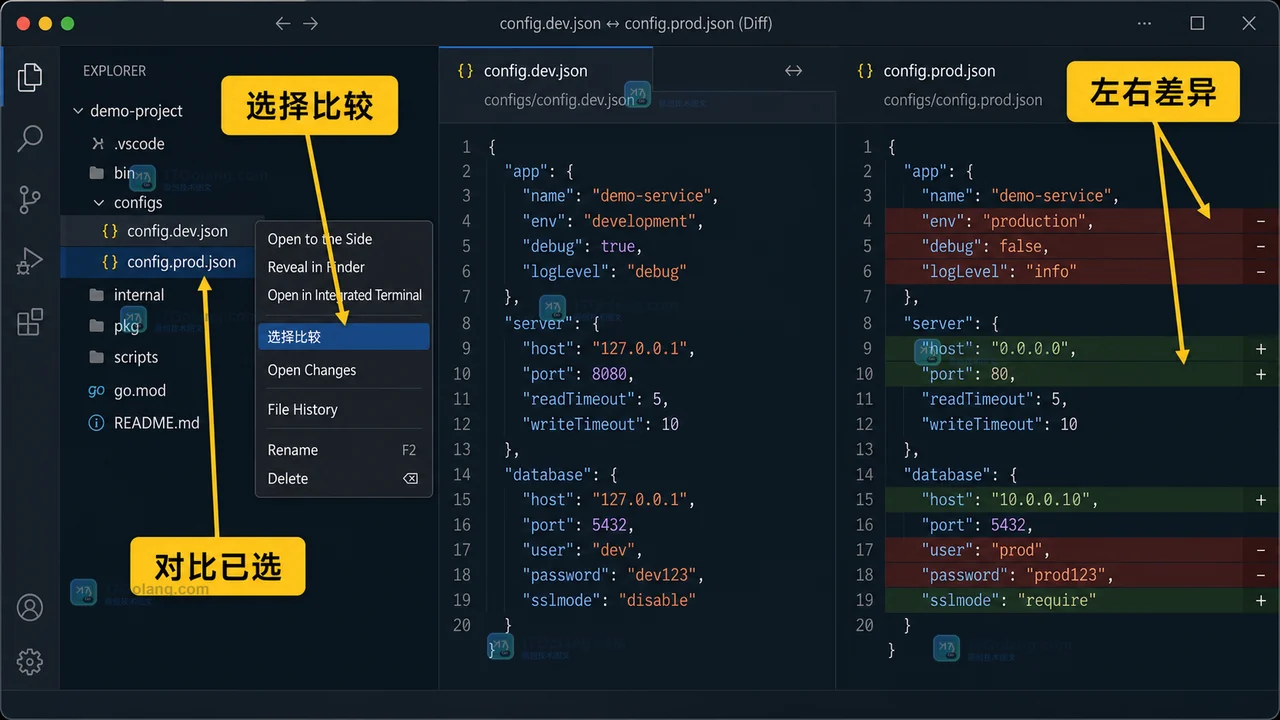Screen dimensions: 1280x720
Task: Click the info icon beside README.md
Action: point(96,423)
